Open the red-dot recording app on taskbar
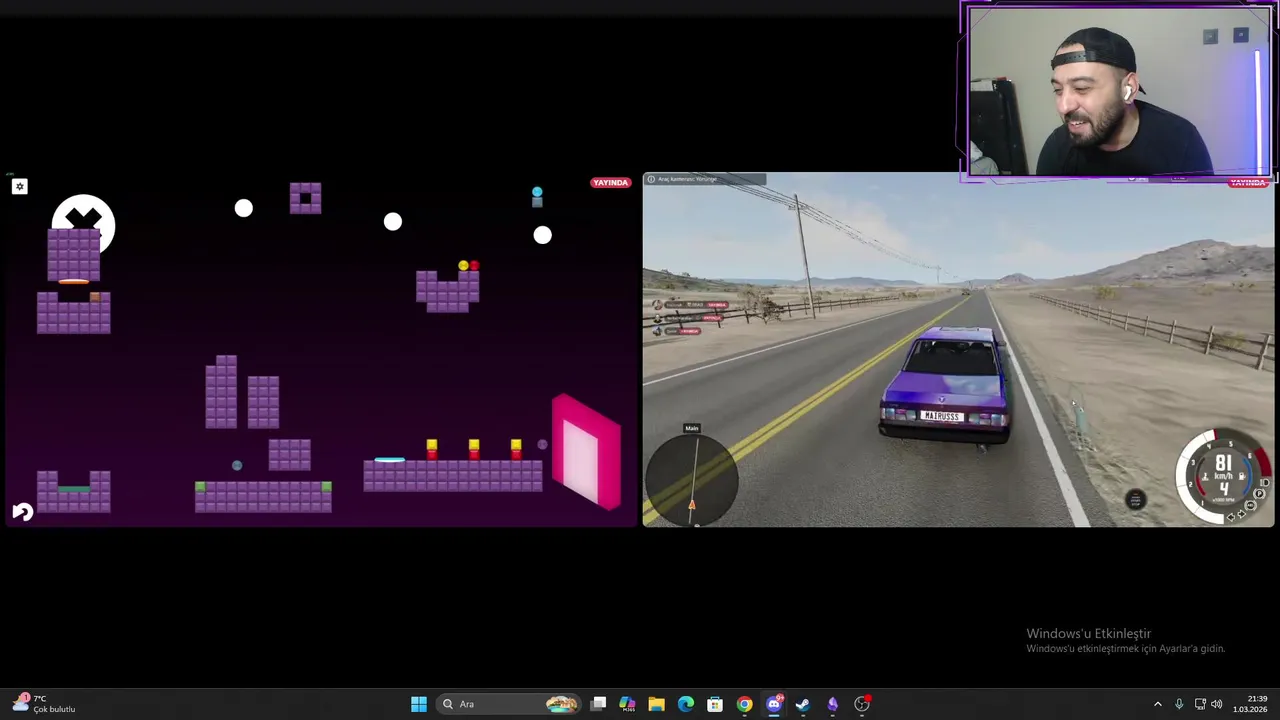Viewport: 1280px width, 720px height. click(x=862, y=704)
